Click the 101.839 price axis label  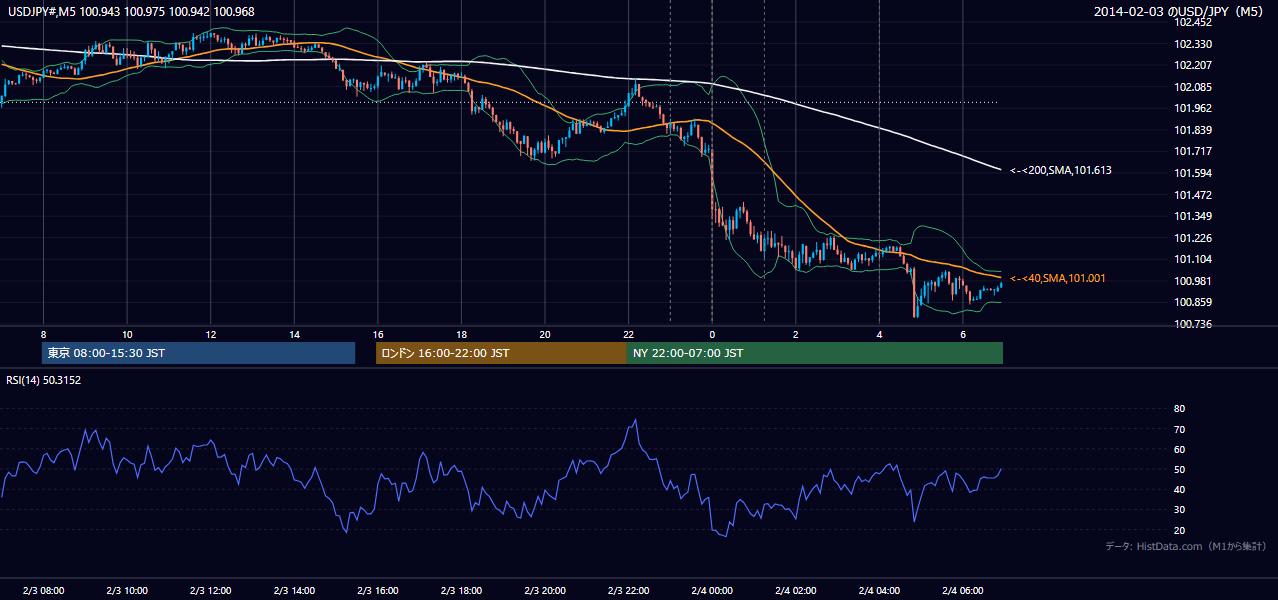pyautogui.click(x=1193, y=130)
